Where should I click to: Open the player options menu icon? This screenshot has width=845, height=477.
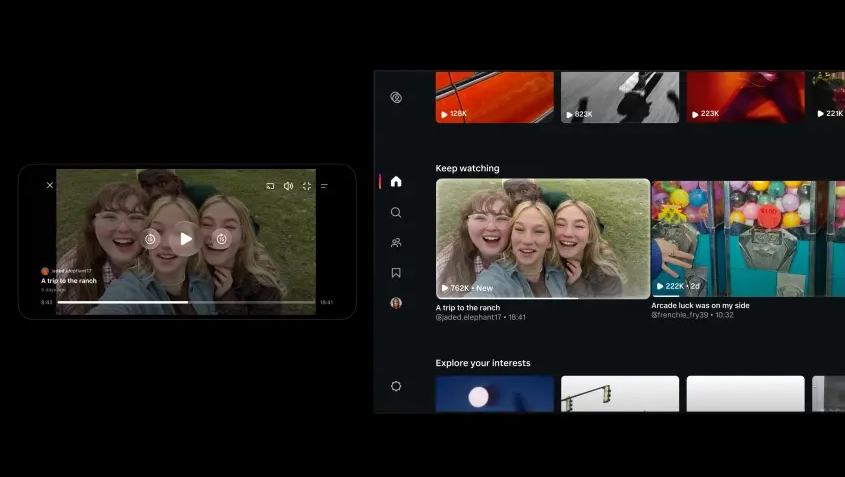point(324,186)
